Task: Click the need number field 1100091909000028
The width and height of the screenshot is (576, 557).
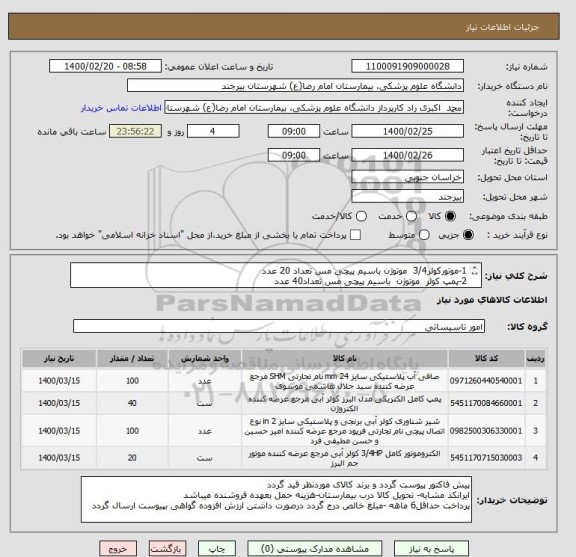Action: point(407,66)
